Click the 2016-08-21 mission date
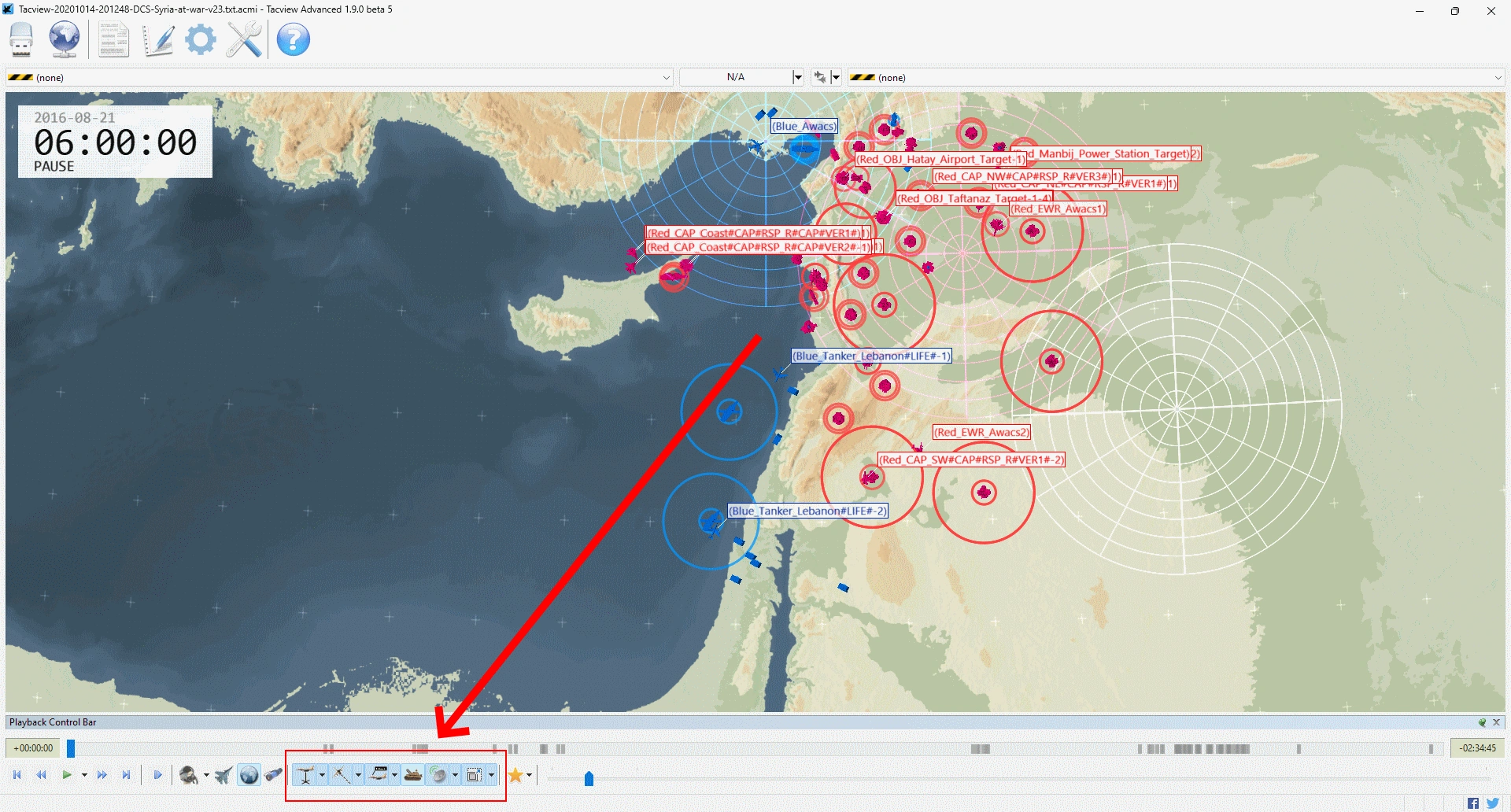 click(74, 117)
